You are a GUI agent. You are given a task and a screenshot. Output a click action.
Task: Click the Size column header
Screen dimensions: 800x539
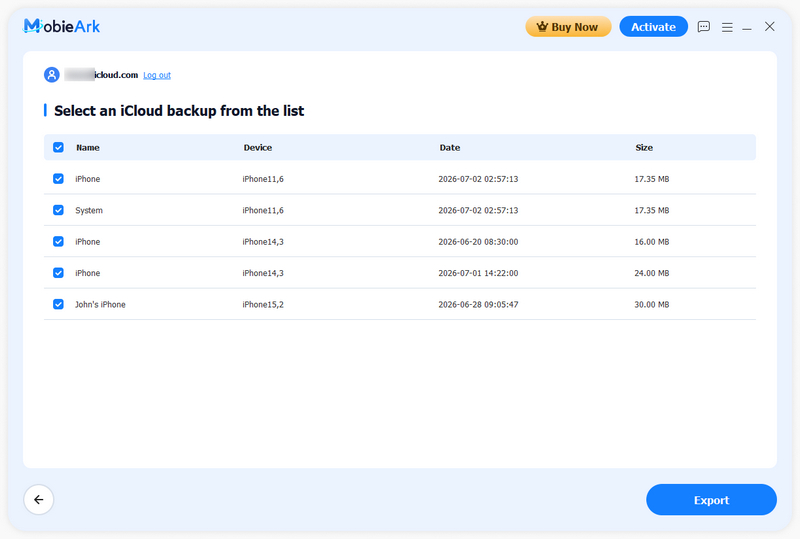pyautogui.click(x=644, y=148)
